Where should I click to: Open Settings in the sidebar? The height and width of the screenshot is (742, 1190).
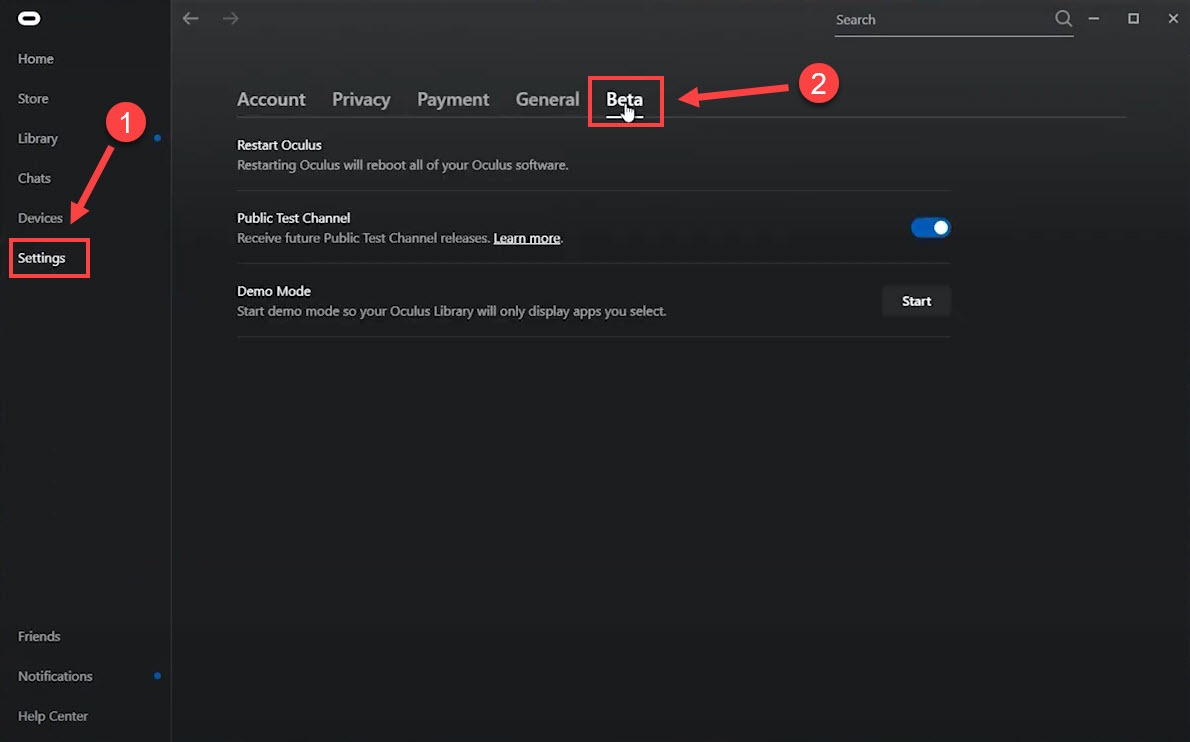(x=42, y=257)
